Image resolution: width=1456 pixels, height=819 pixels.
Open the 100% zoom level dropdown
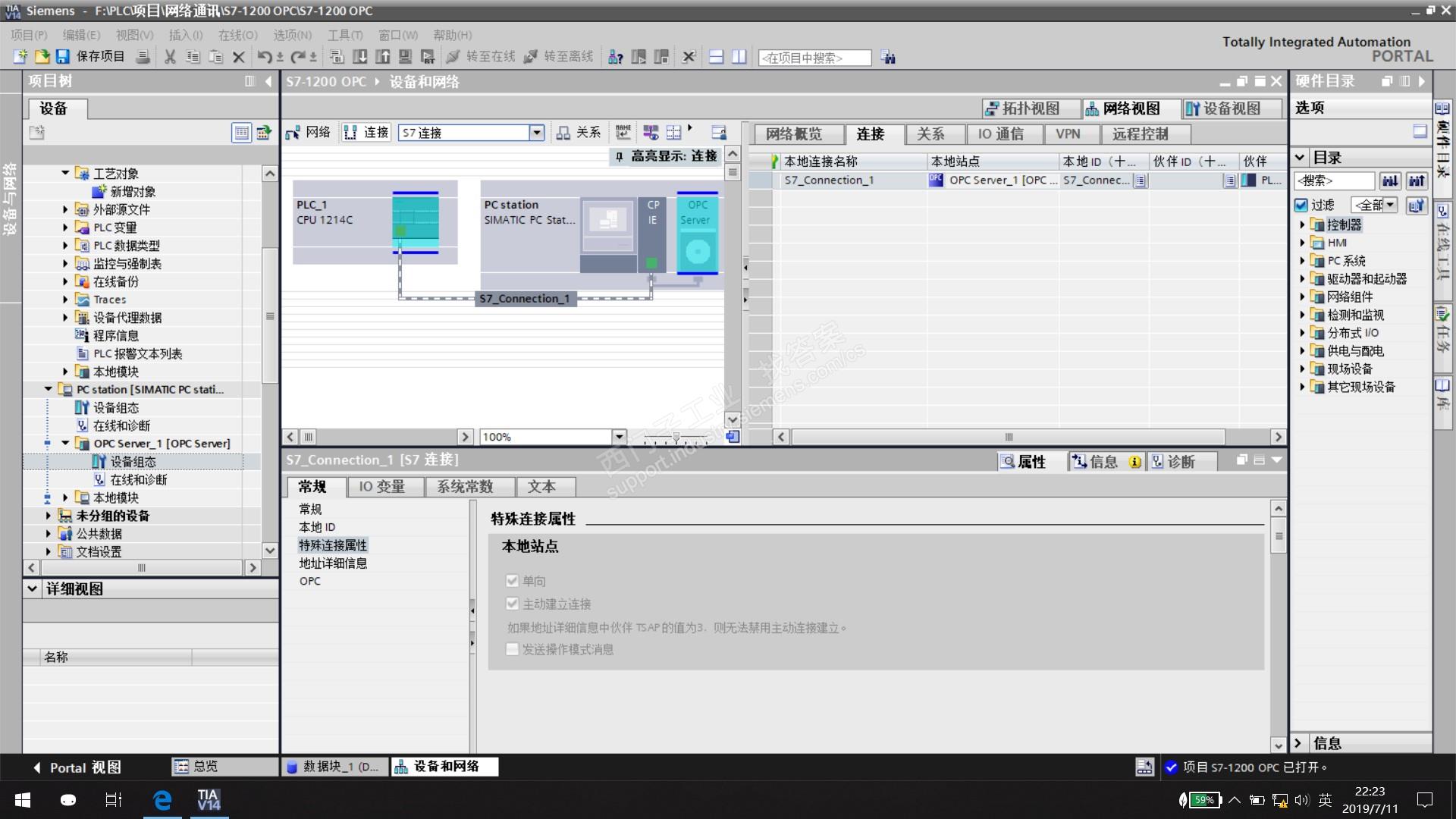coord(619,437)
